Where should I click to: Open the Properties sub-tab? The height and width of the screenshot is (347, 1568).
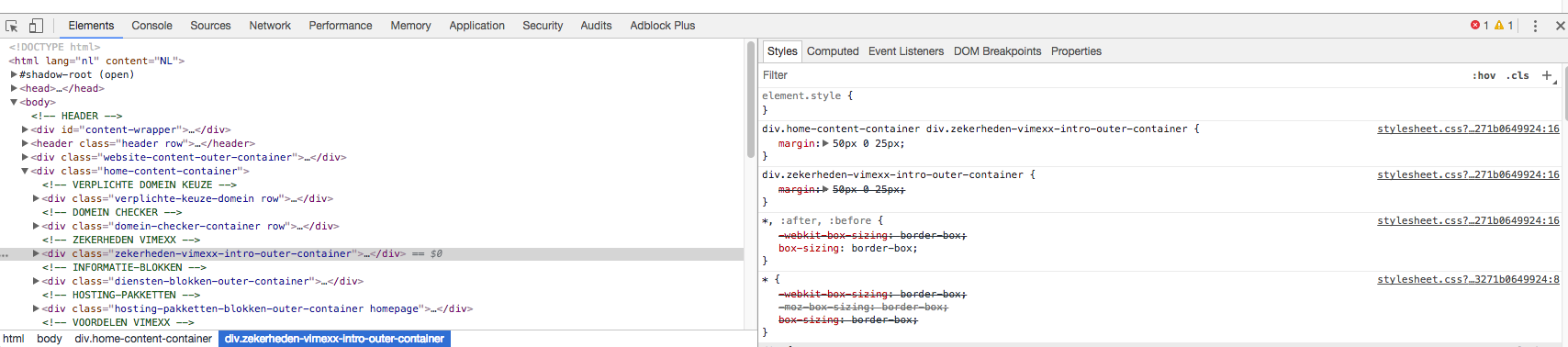[x=1076, y=51]
